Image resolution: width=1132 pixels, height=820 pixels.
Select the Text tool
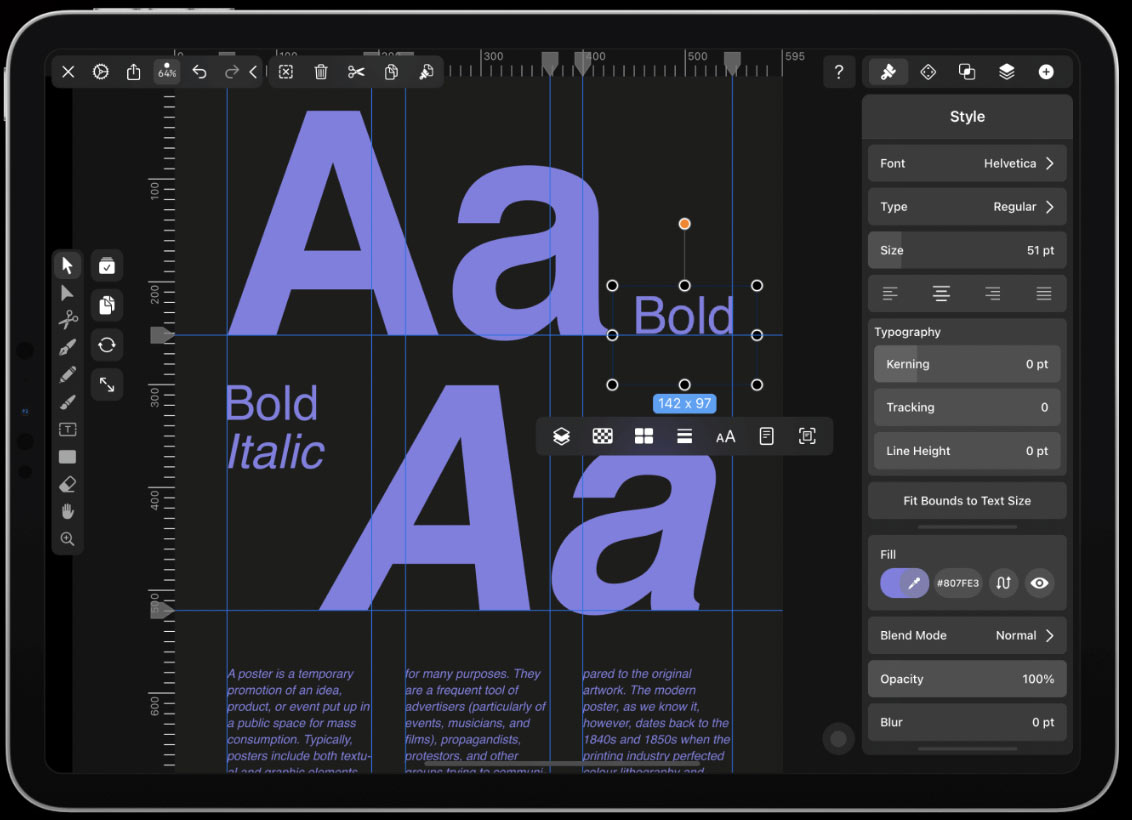pos(67,430)
